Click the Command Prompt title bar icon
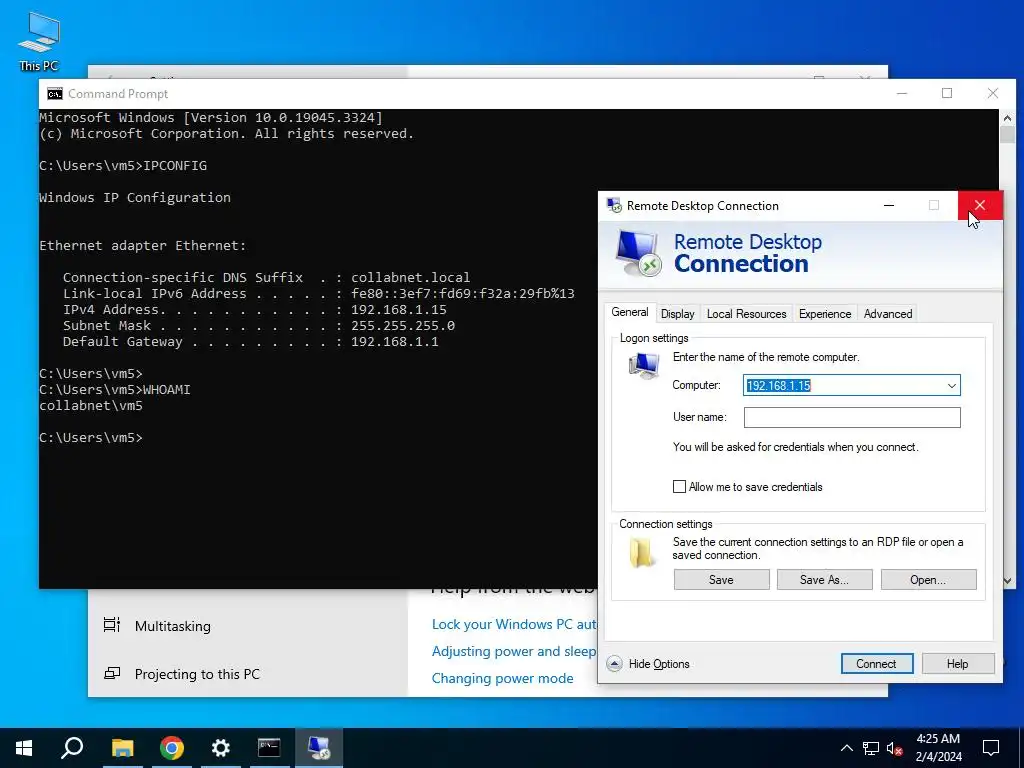The height and width of the screenshot is (768, 1024). (x=55, y=94)
